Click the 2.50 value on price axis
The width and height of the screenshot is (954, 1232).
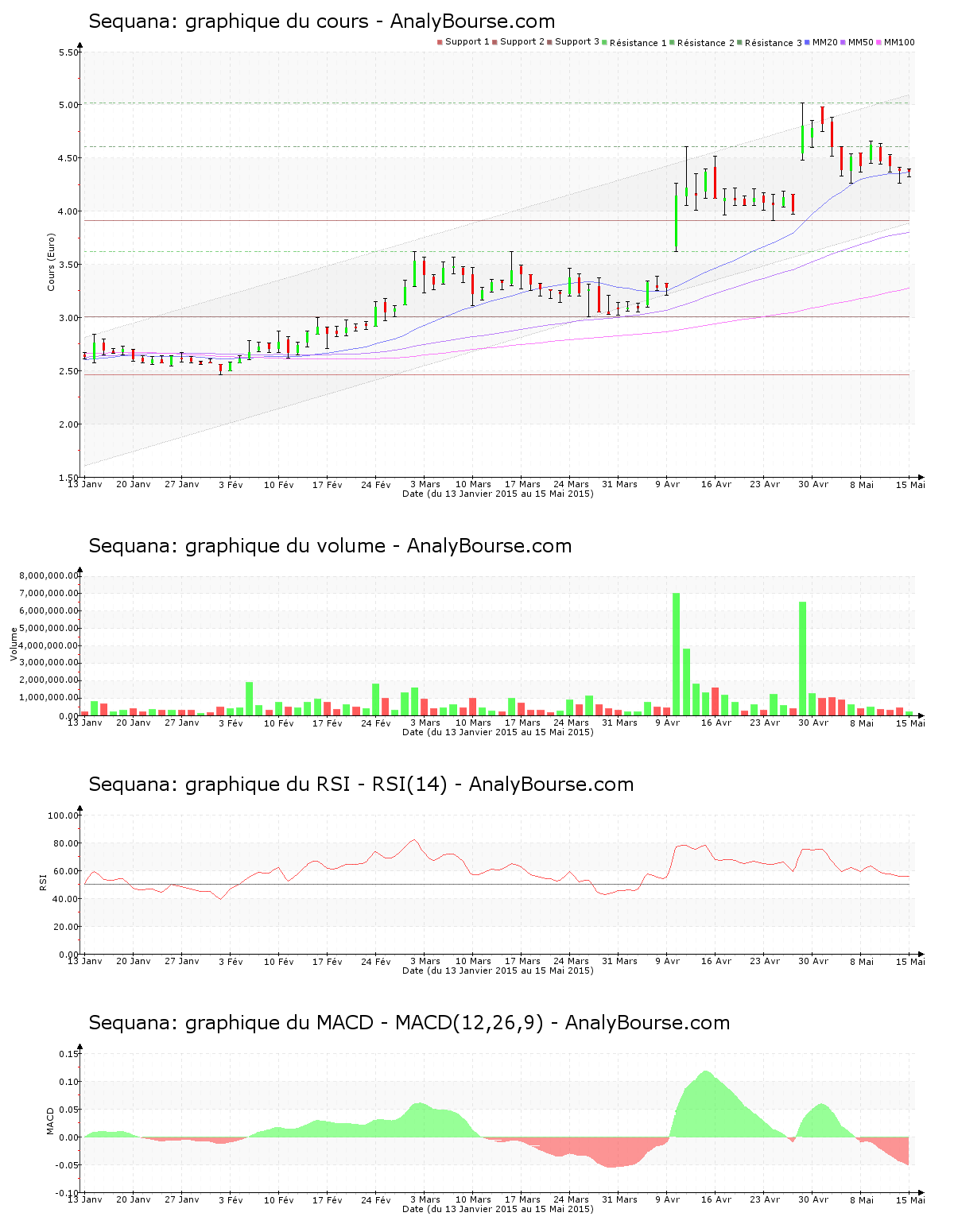click(x=68, y=371)
